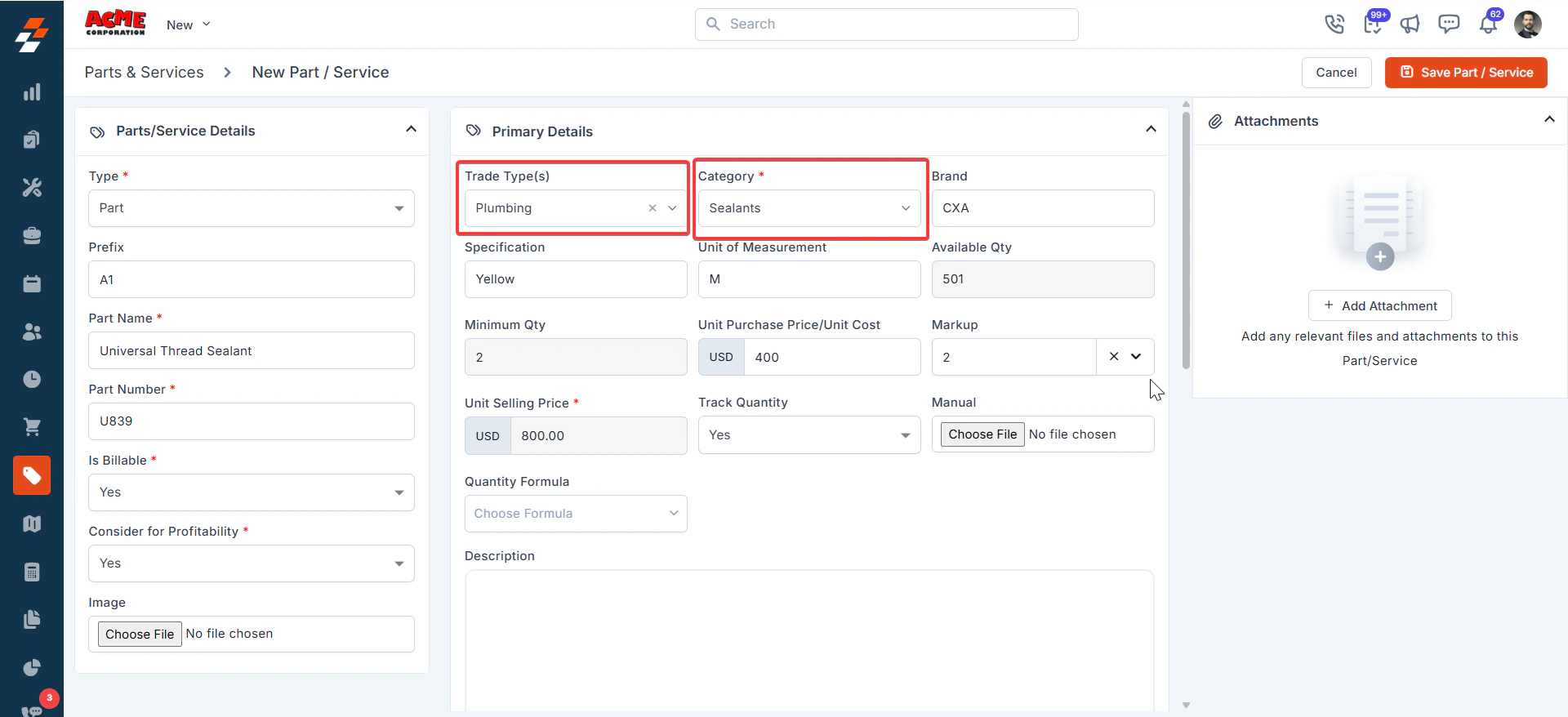Viewport: 1568px width, 717px height.
Task: Open the briefcase jobs sidebar icon
Action: click(x=32, y=236)
